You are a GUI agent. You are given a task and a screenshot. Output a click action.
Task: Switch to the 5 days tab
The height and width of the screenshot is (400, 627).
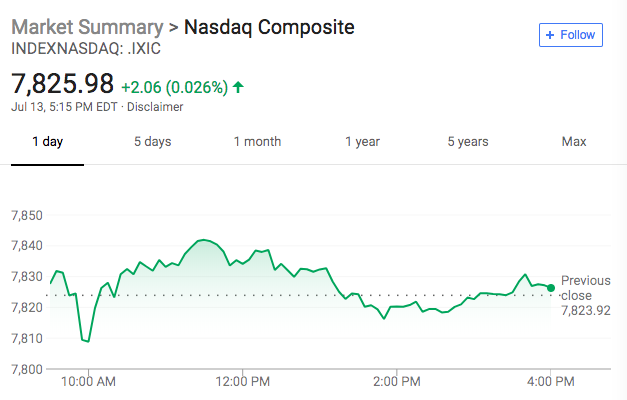click(152, 142)
